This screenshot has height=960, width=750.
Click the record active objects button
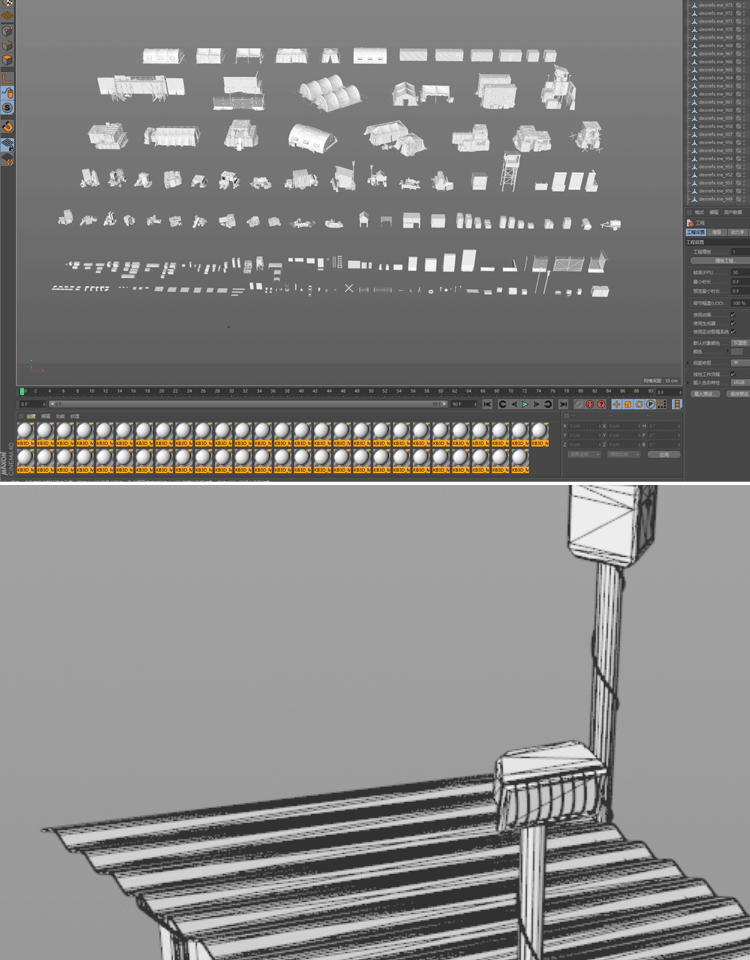click(579, 404)
